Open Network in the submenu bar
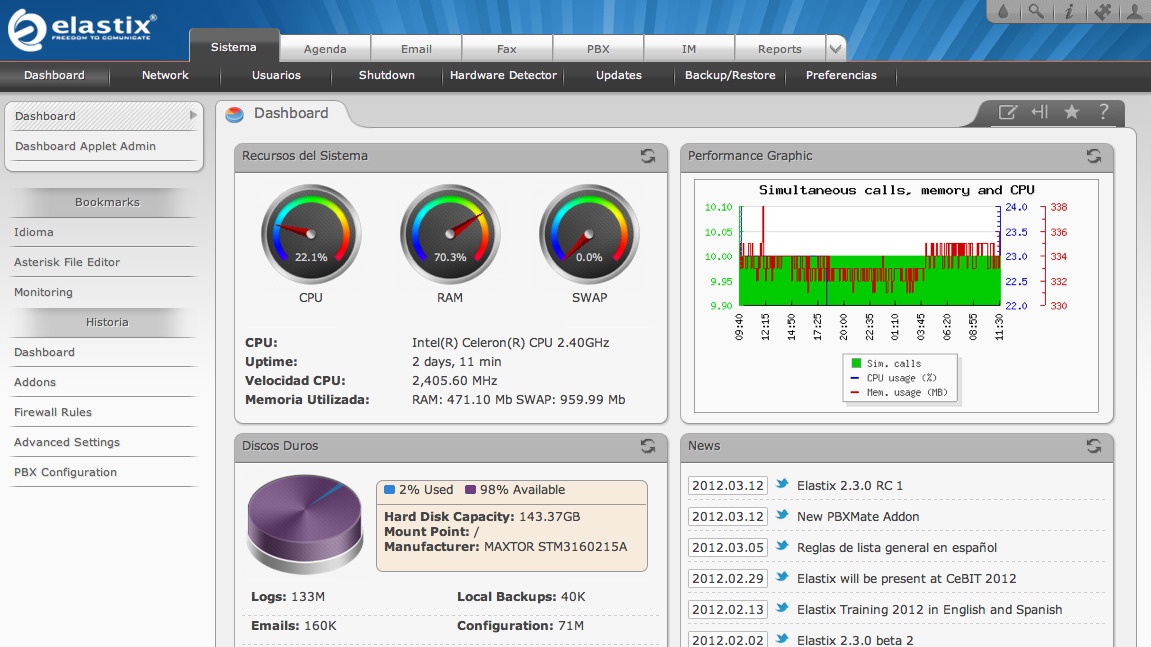 (165, 75)
